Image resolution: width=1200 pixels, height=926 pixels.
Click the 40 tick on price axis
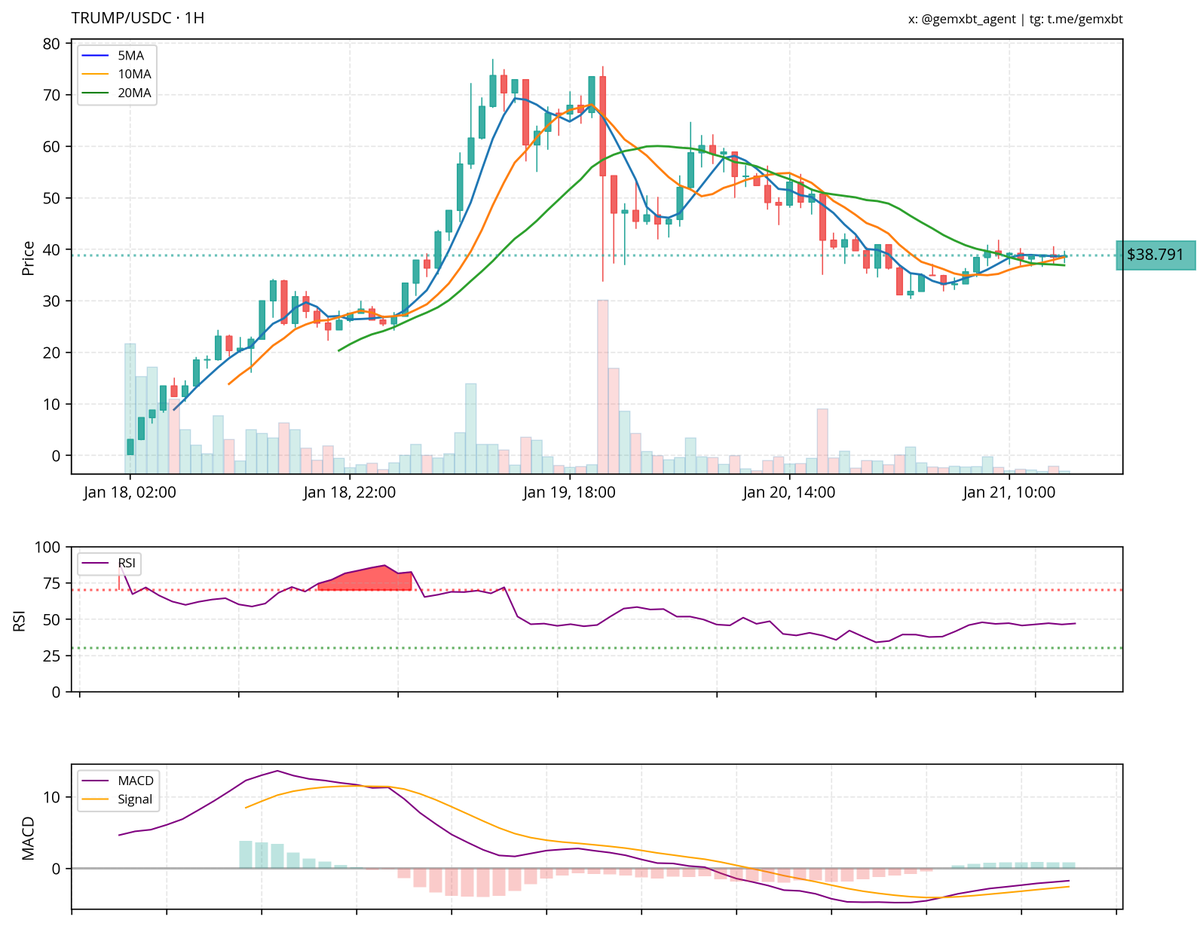click(51, 249)
